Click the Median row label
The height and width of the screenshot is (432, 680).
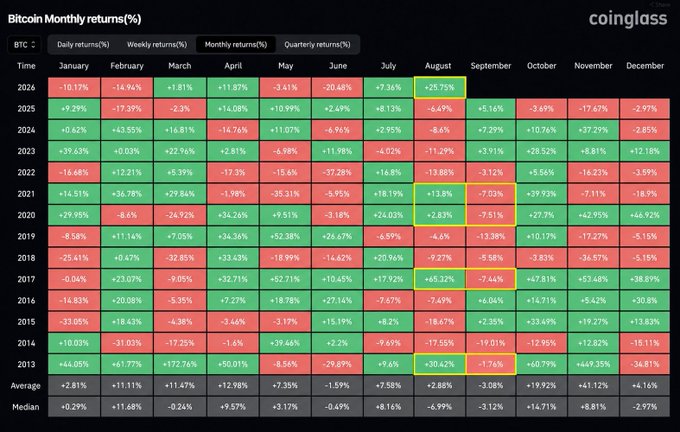coord(26,407)
